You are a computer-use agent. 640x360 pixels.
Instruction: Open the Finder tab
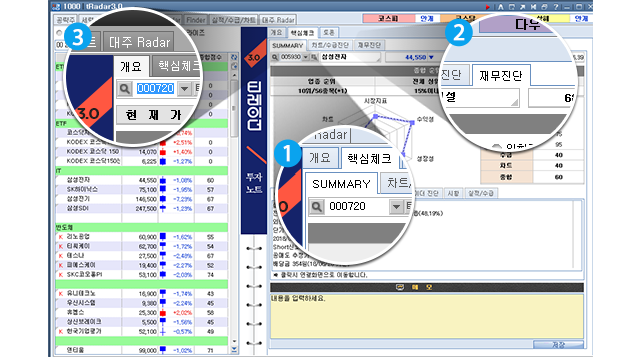click(196, 20)
